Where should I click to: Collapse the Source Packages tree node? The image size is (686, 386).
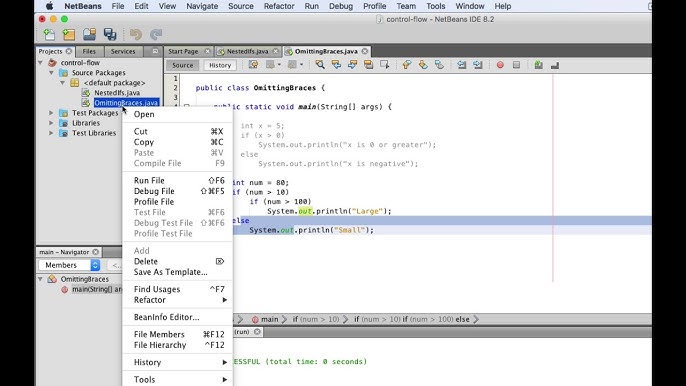pyautogui.click(x=51, y=73)
